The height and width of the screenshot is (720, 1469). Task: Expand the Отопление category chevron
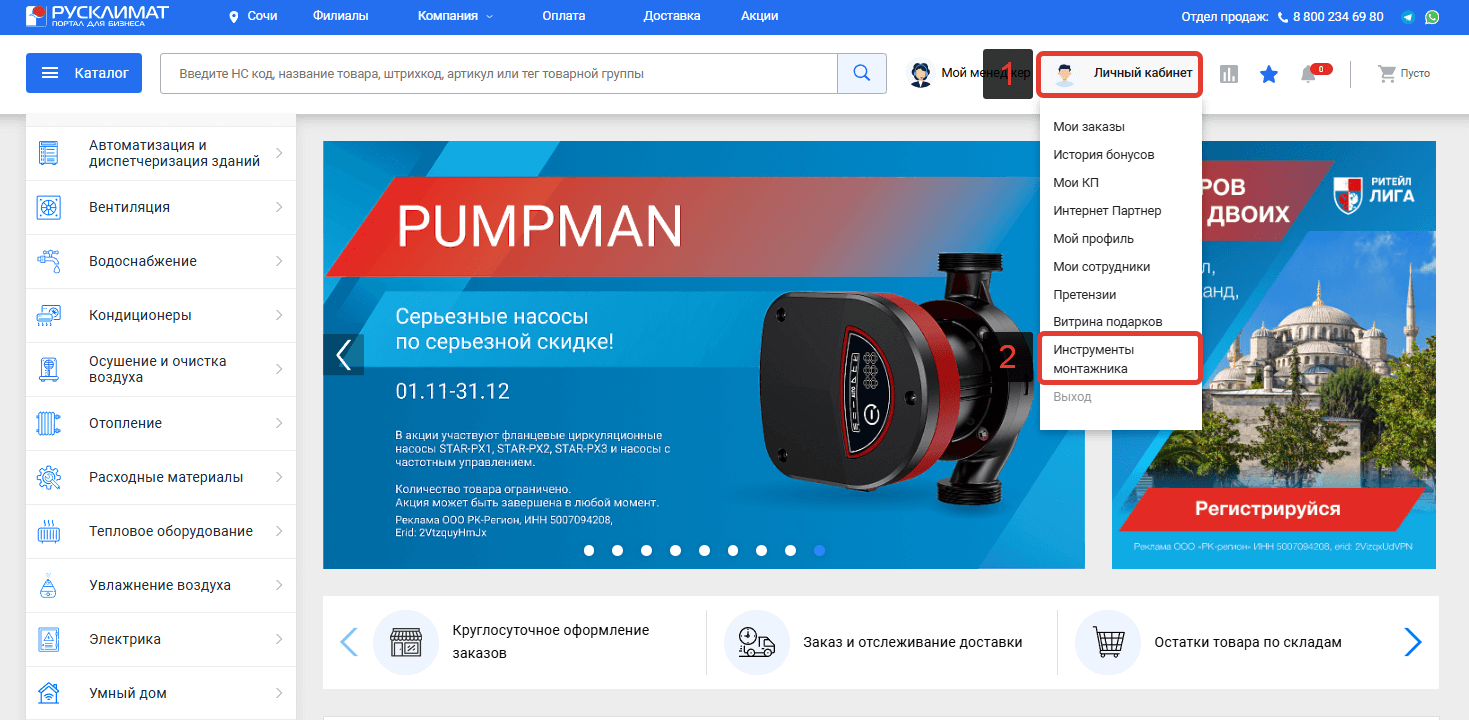(x=279, y=423)
